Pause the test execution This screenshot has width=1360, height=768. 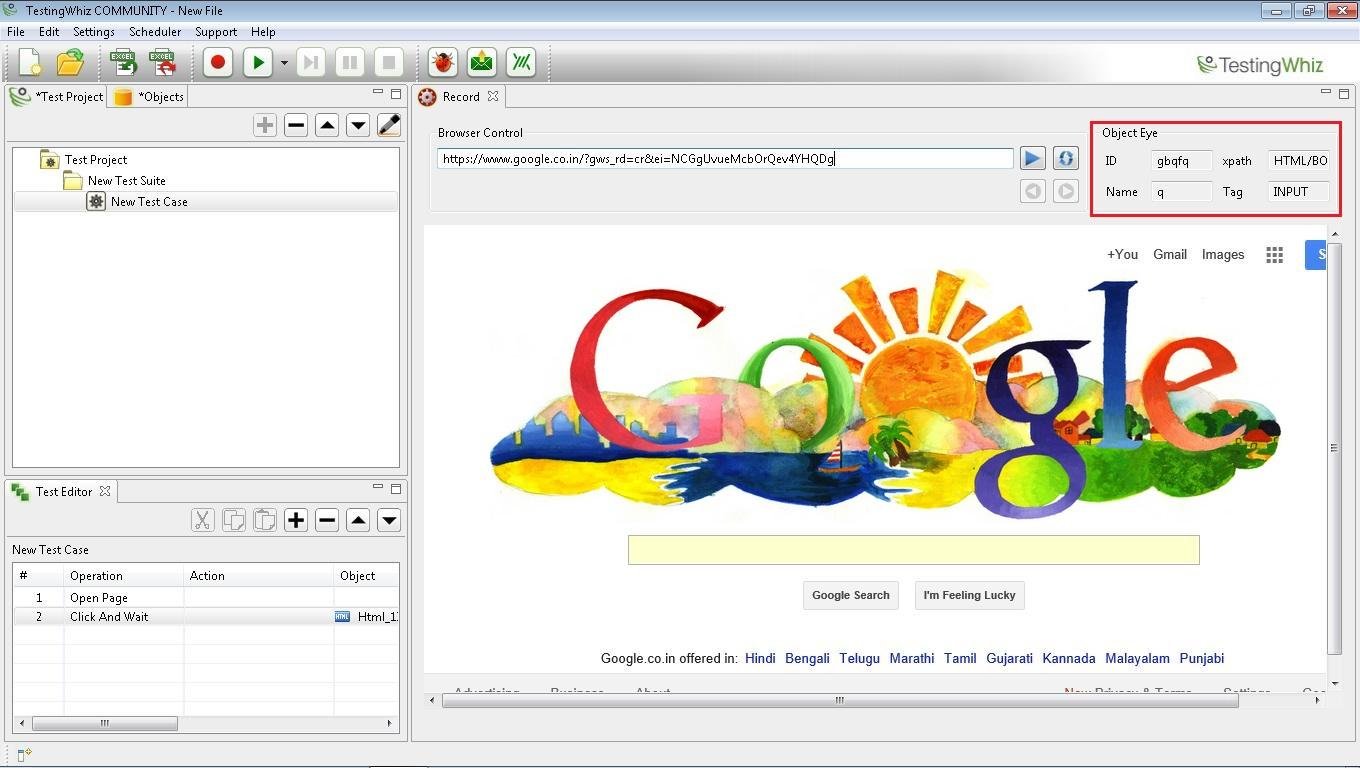click(349, 62)
